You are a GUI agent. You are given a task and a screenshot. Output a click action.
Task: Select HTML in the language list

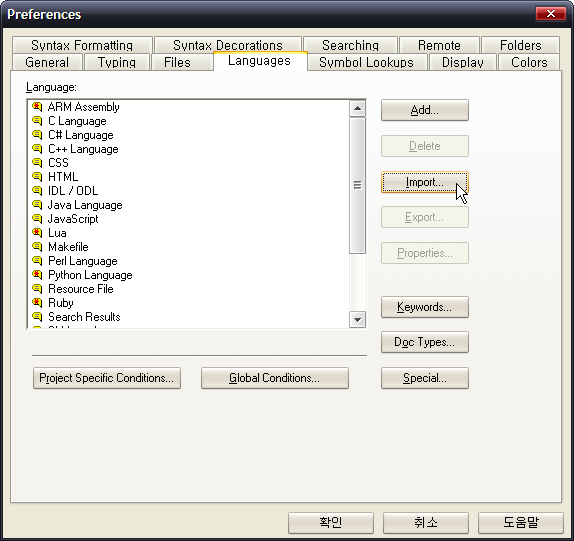tap(63, 176)
